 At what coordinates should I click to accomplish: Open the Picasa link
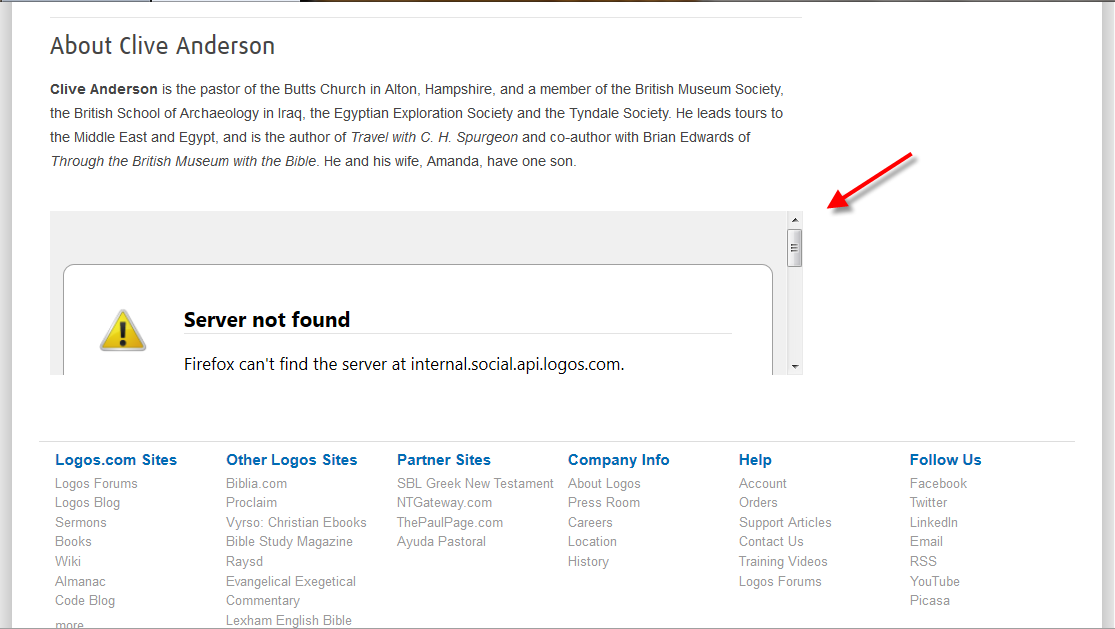click(929, 601)
